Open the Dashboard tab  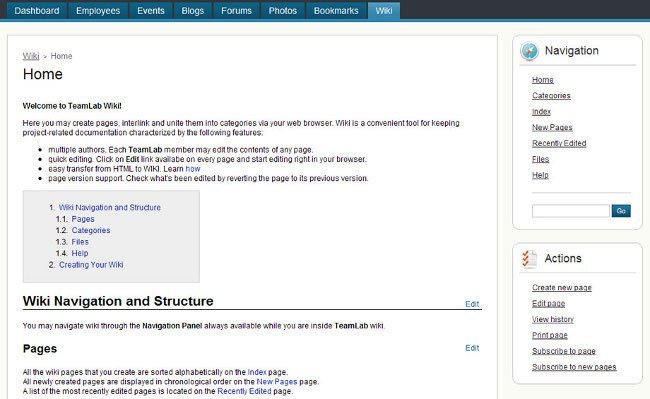(36, 11)
